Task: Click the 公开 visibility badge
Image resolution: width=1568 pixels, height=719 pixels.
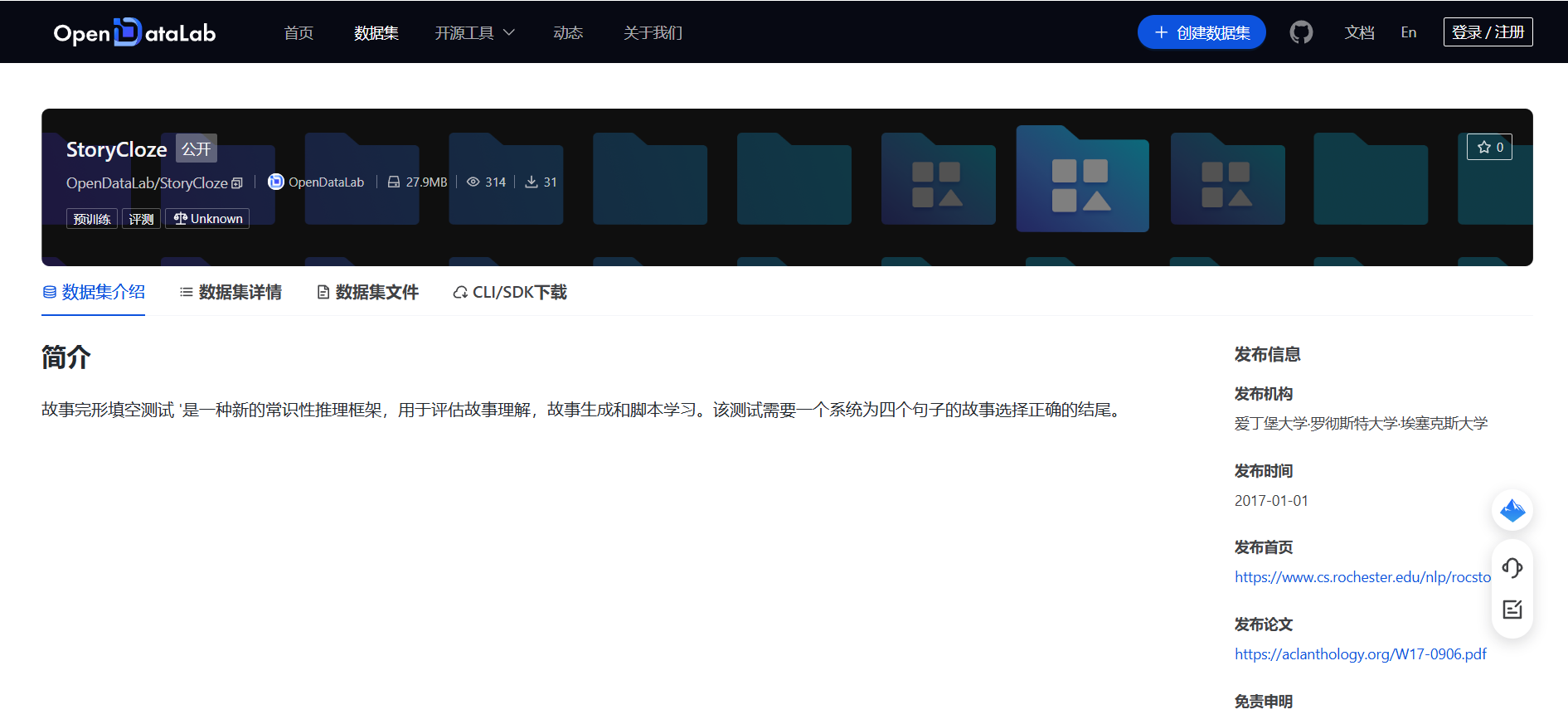Action: 197,148
